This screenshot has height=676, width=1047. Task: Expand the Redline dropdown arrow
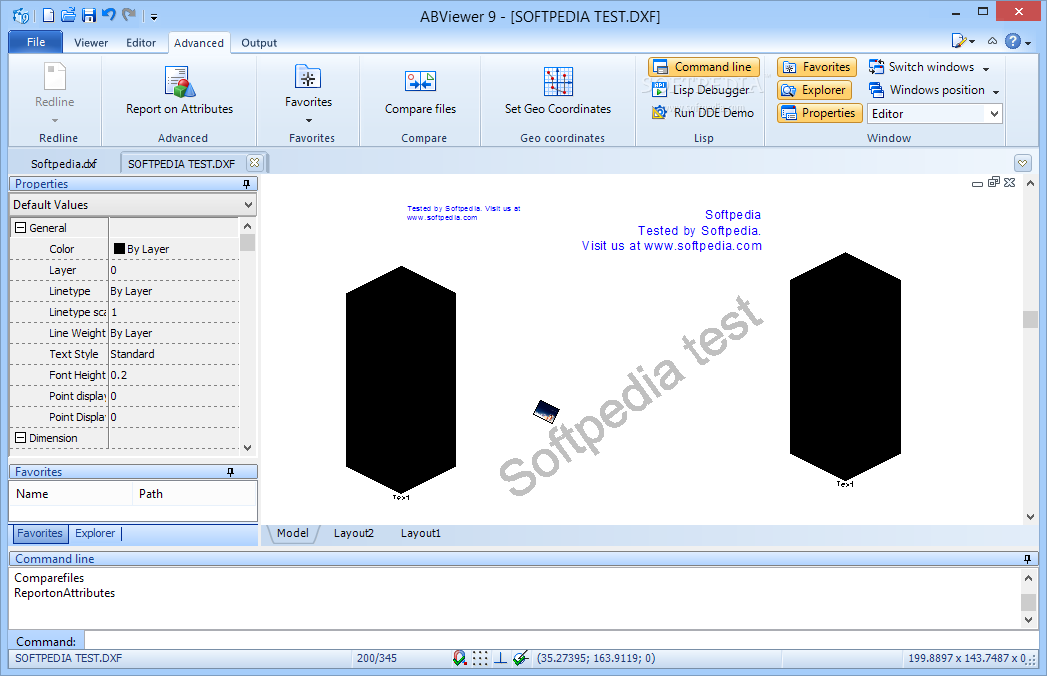click(x=55, y=121)
